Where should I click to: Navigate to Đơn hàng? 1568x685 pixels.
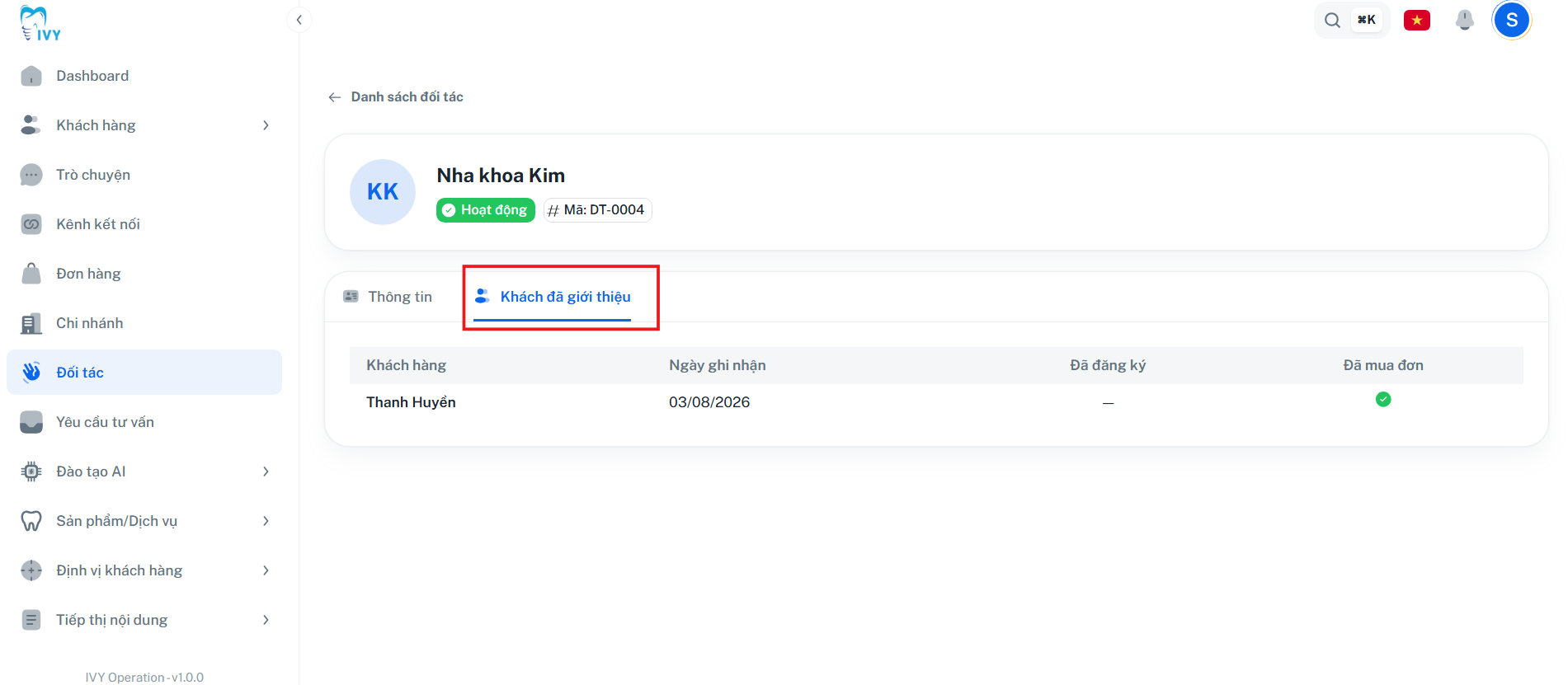[144, 274]
